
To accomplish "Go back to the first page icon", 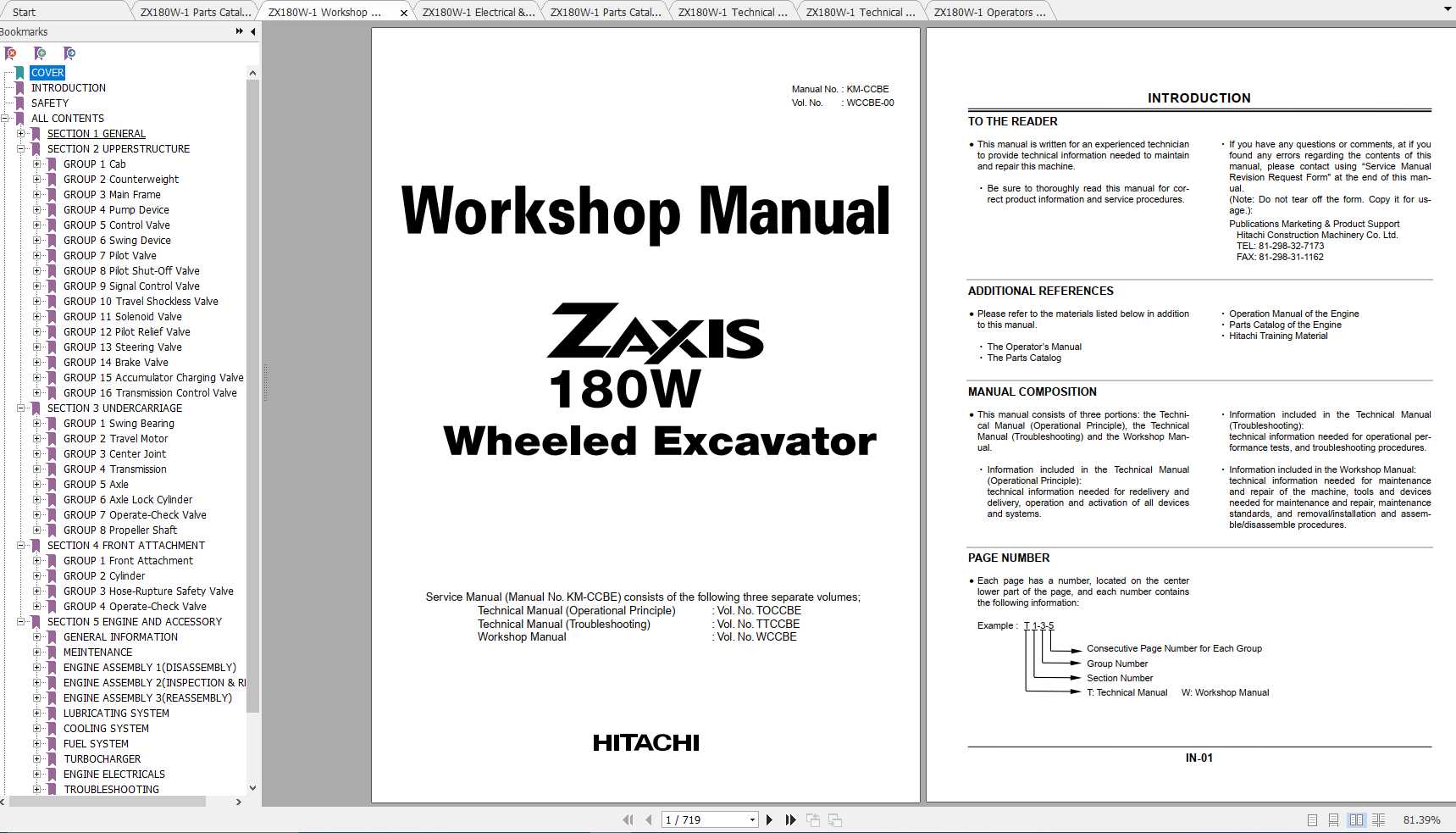I will (x=628, y=819).
